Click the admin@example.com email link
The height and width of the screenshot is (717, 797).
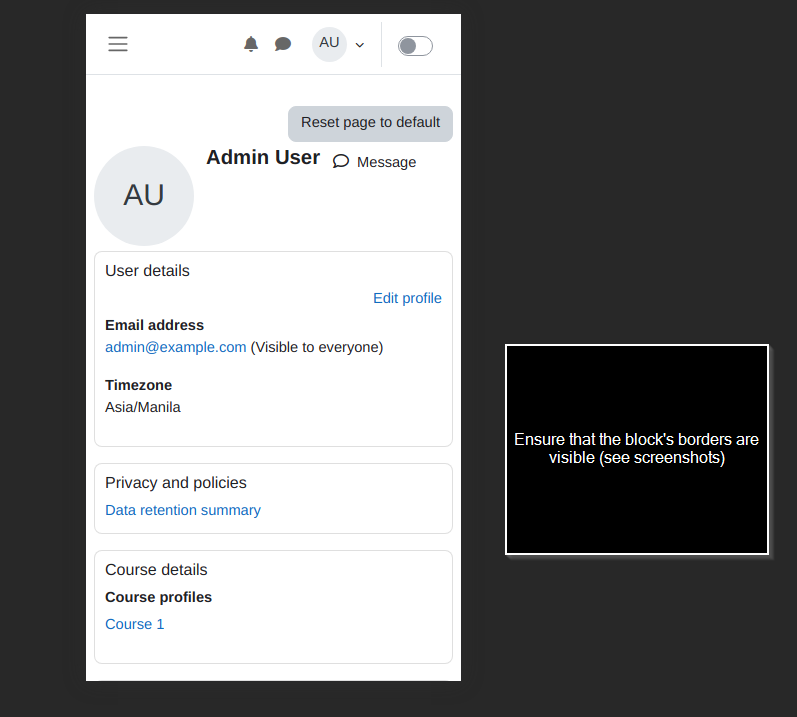coord(175,348)
